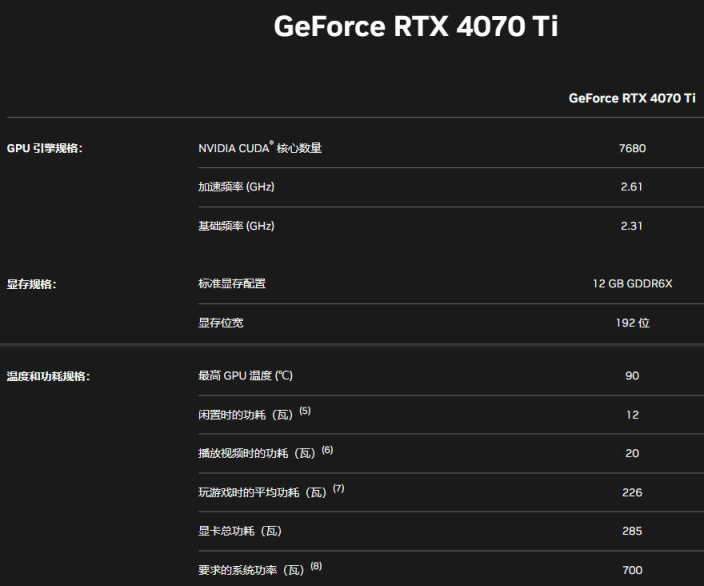Click the 7680 CUDA core count value
Screen dimensions: 704x586
632,148
